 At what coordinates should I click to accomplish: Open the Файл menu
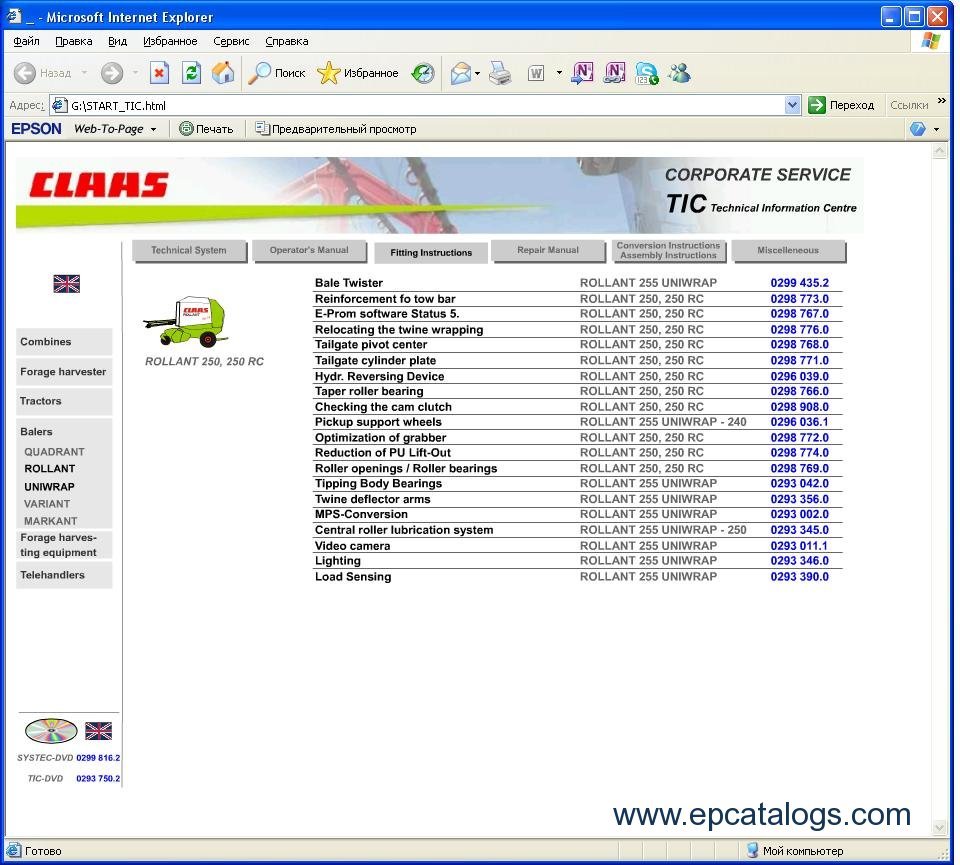26,41
